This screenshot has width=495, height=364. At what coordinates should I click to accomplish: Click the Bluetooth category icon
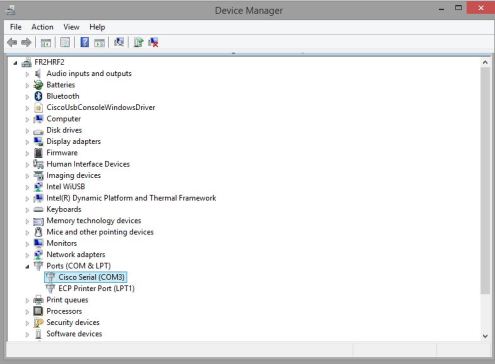tap(38, 96)
